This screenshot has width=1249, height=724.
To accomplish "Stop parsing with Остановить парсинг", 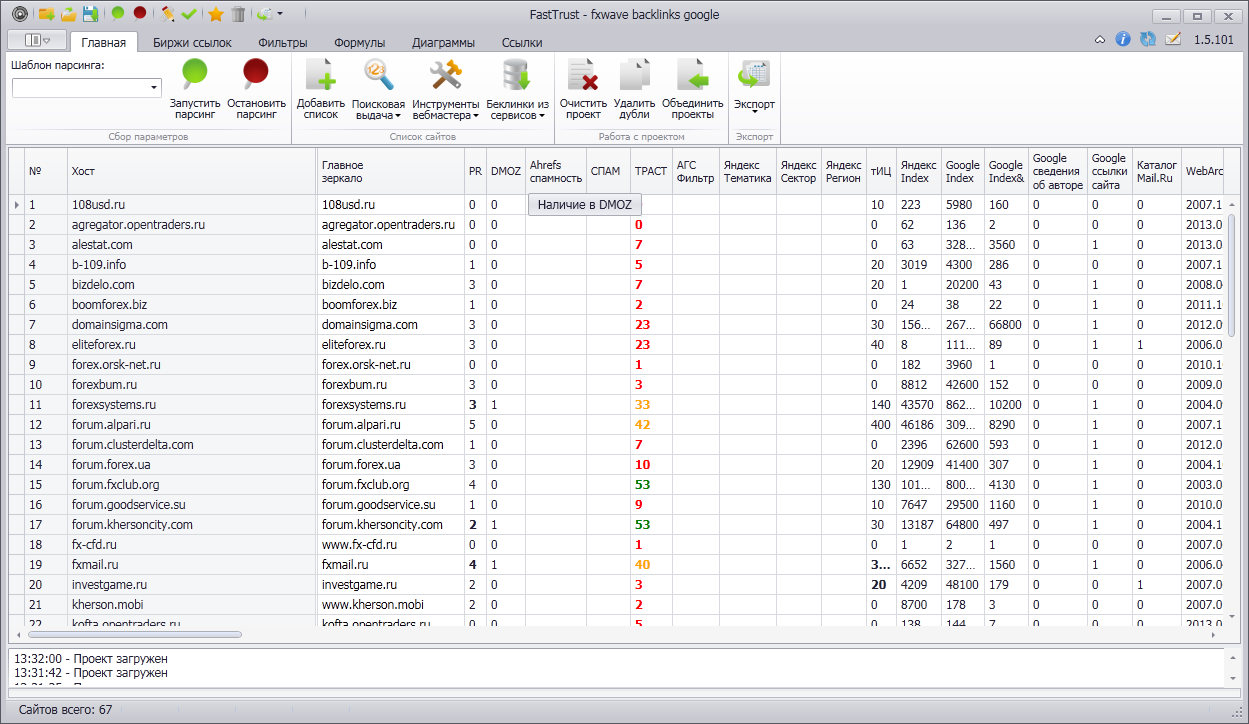I will 256,88.
